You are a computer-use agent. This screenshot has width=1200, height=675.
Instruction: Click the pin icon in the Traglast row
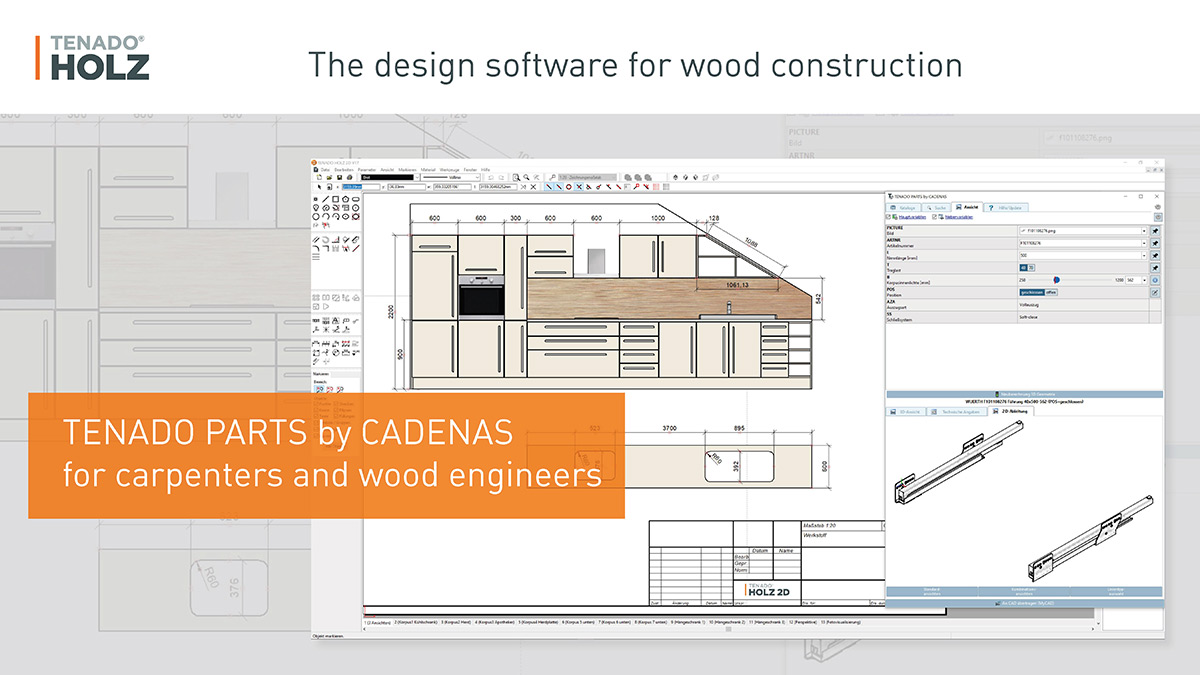[x=1155, y=268]
